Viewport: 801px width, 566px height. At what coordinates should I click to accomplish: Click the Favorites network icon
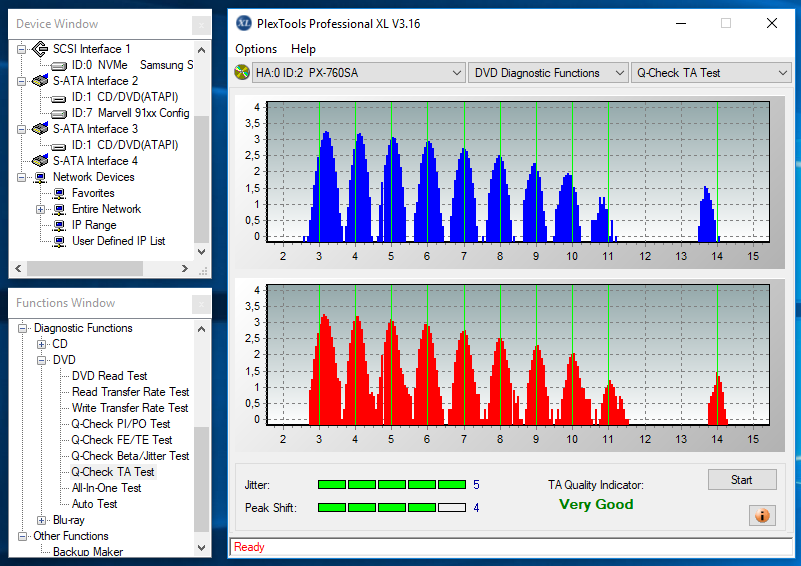(59, 194)
